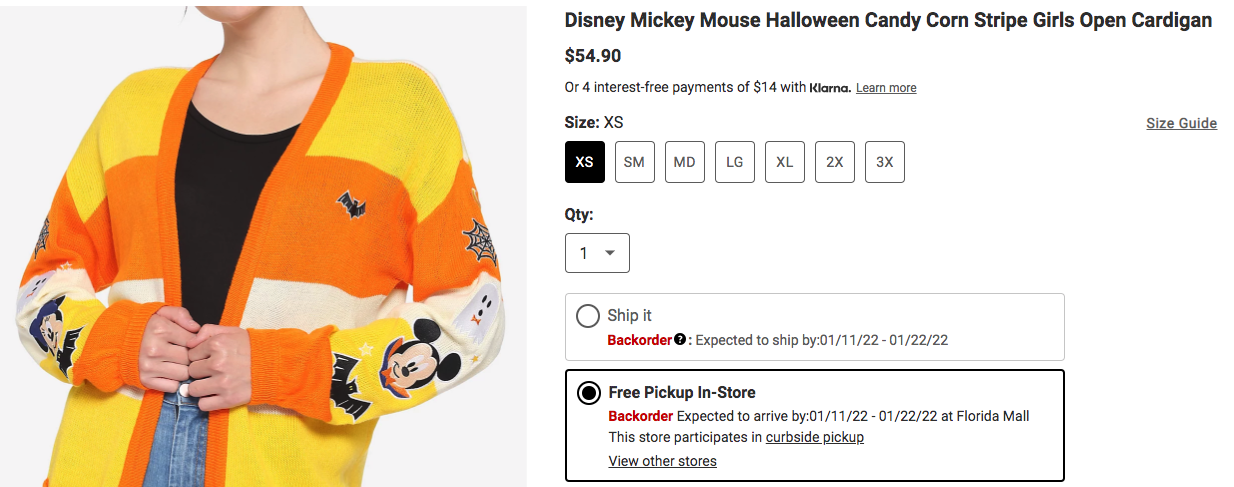Click Klarna Learn more link

click(886, 88)
